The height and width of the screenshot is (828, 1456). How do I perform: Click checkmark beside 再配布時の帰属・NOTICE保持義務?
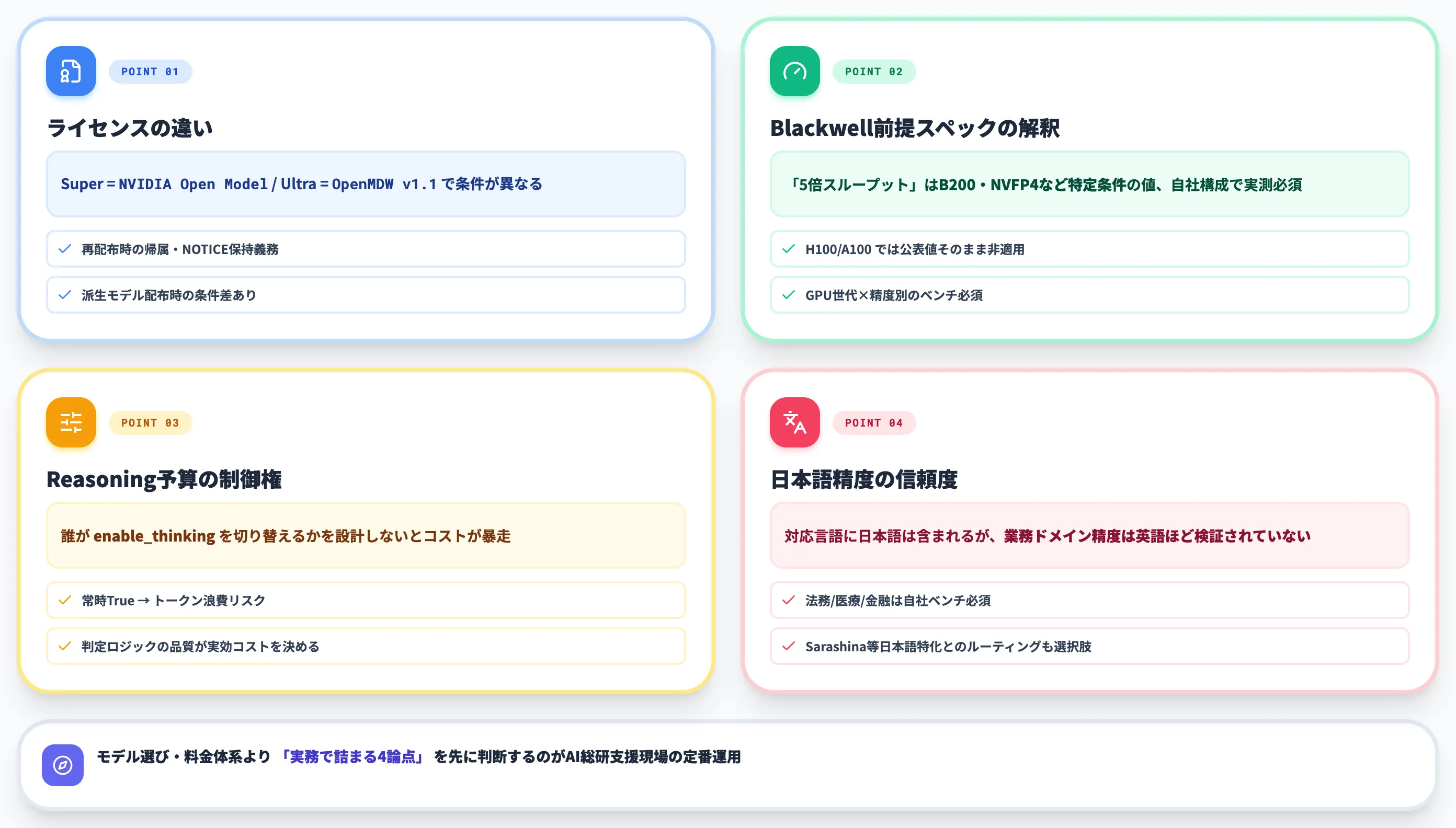65,248
